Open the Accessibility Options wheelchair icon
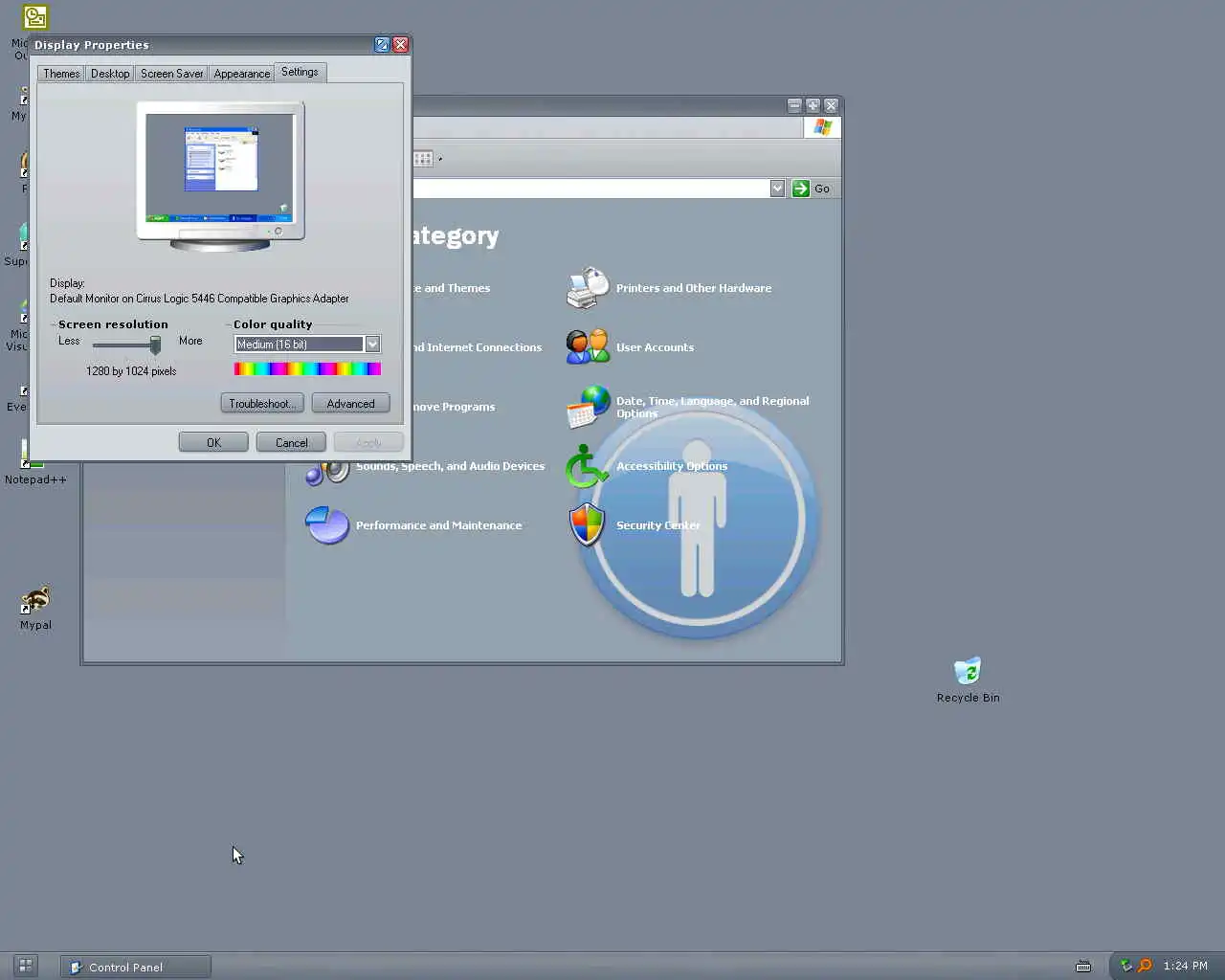Image resolution: width=1225 pixels, height=980 pixels. pos(586,466)
